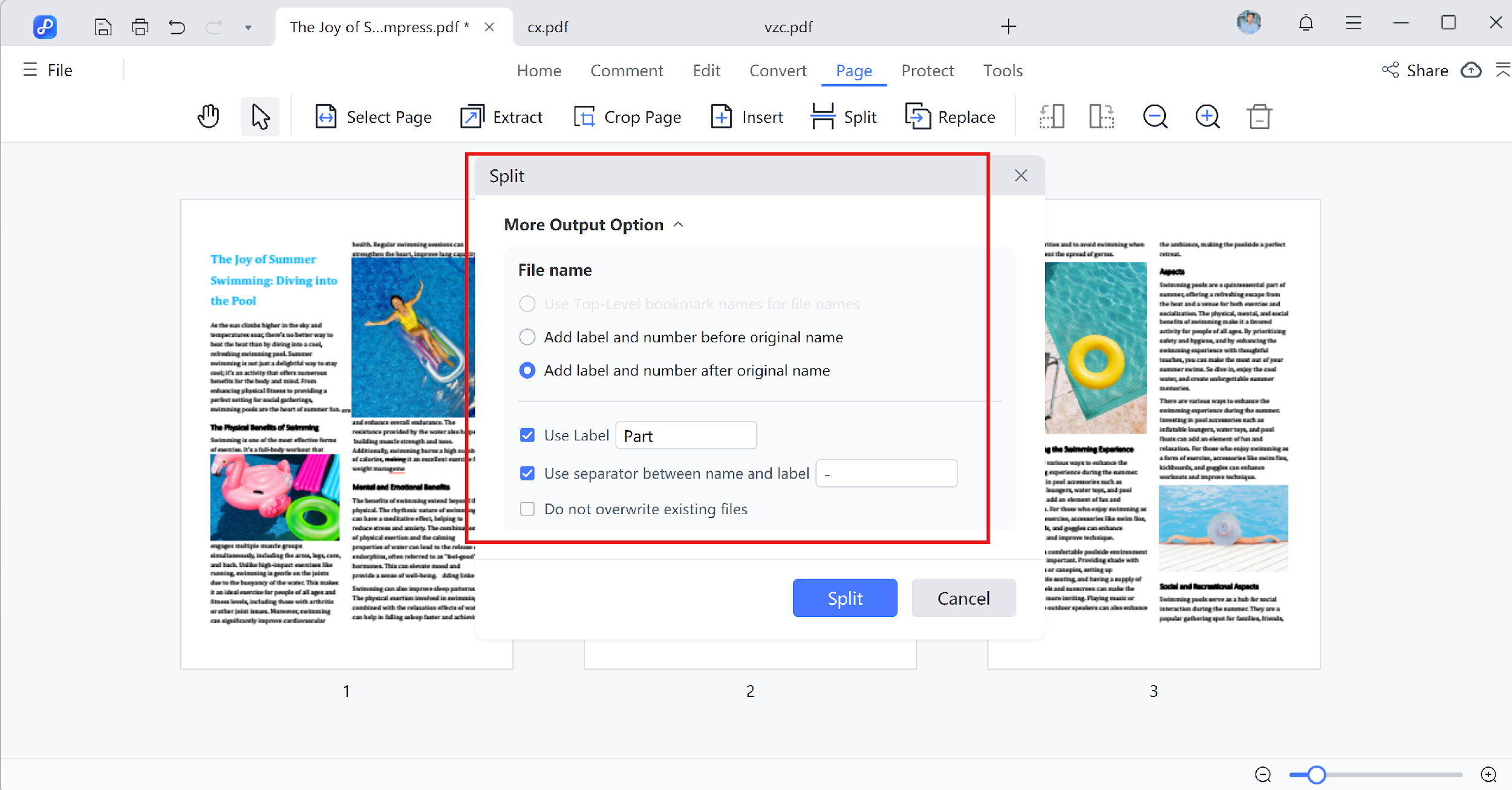Open the Protect ribbon tab
Viewport: 1512px width, 790px height.
coord(928,70)
